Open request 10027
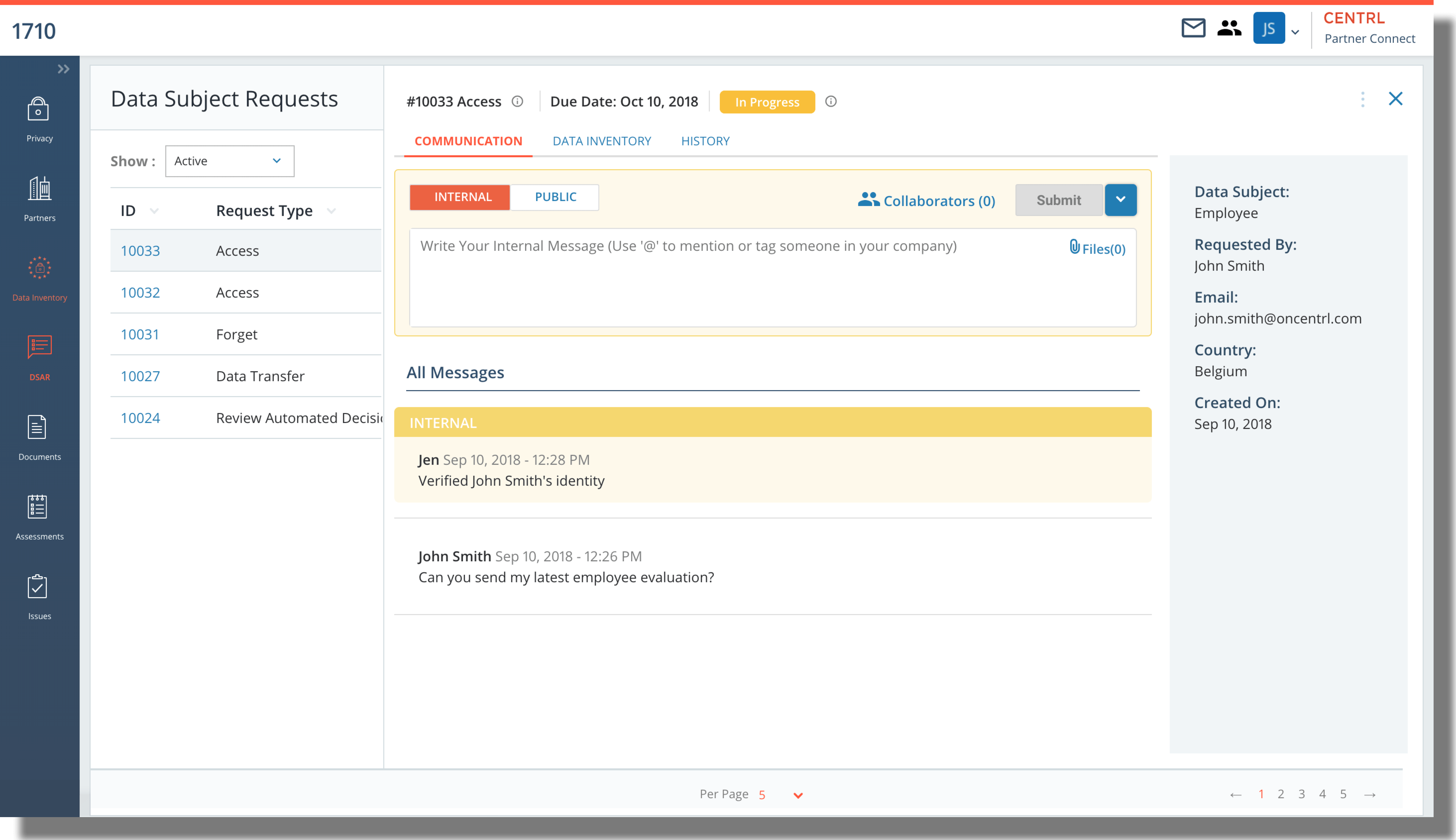 [x=140, y=376]
